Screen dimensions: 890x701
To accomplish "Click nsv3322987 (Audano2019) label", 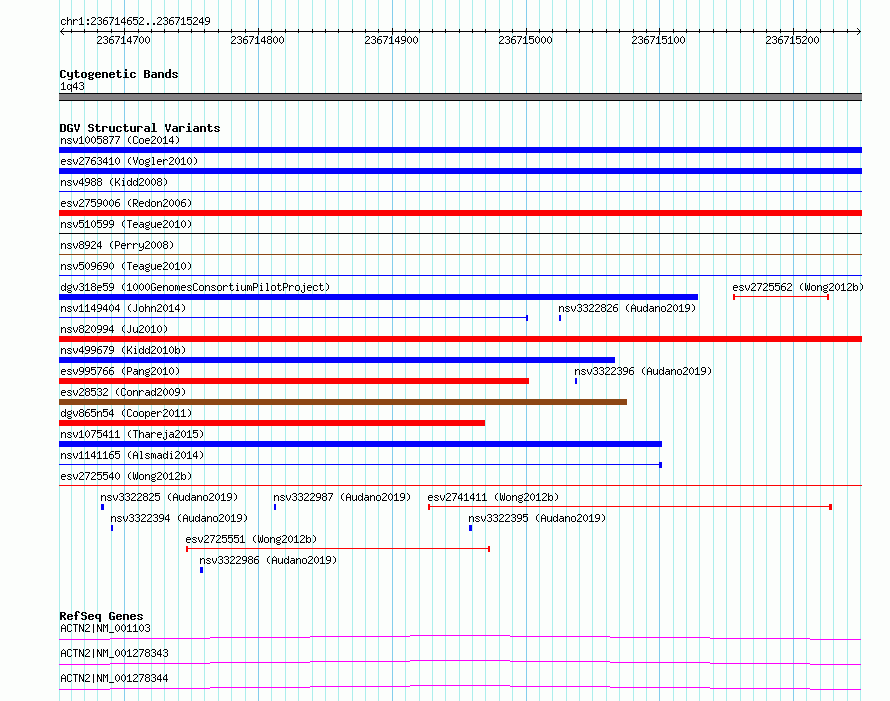I will tap(342, 497).
